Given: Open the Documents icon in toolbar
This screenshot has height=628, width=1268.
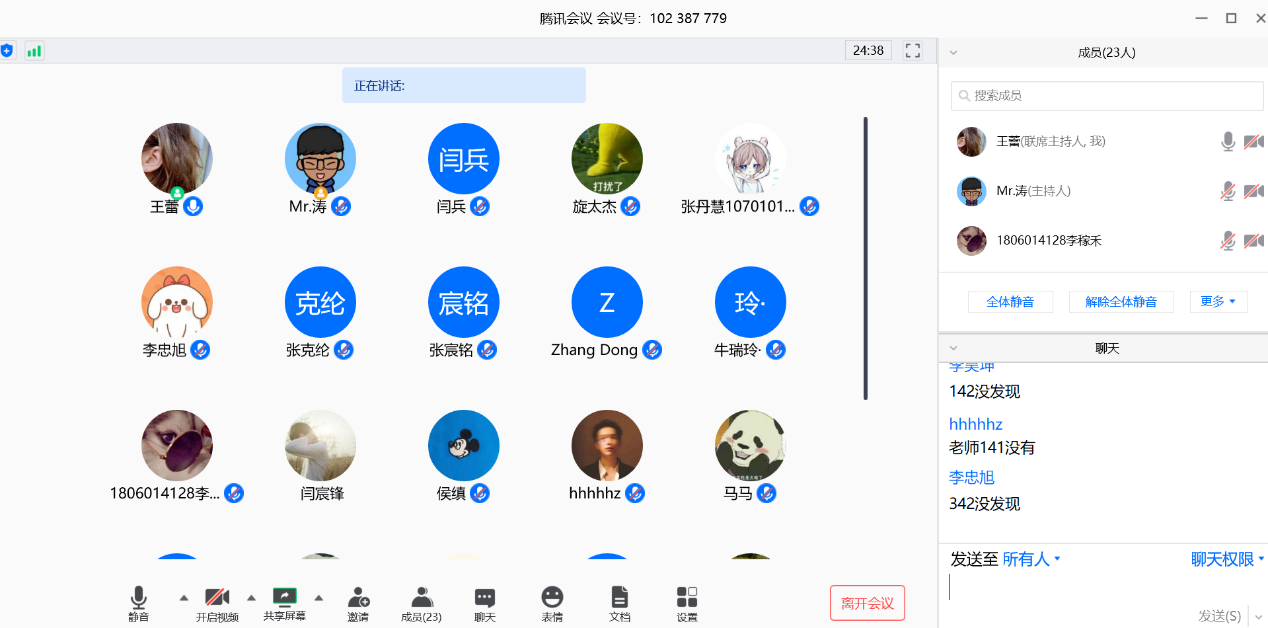Looking at the screenshot, I should tap(620, 599).
